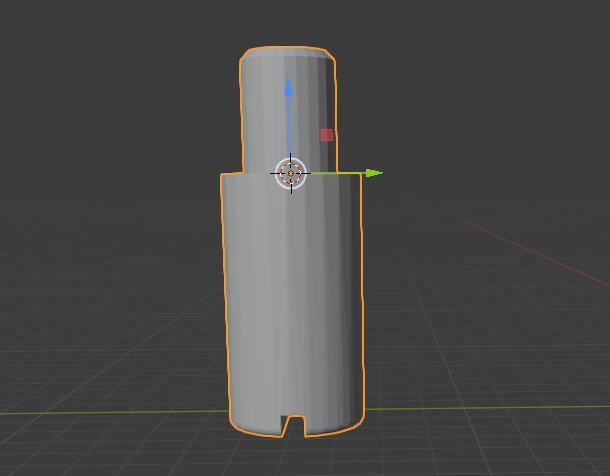Click the red plane-move gizmo square
The image size is (610, 476).
(x=327, y=135)
